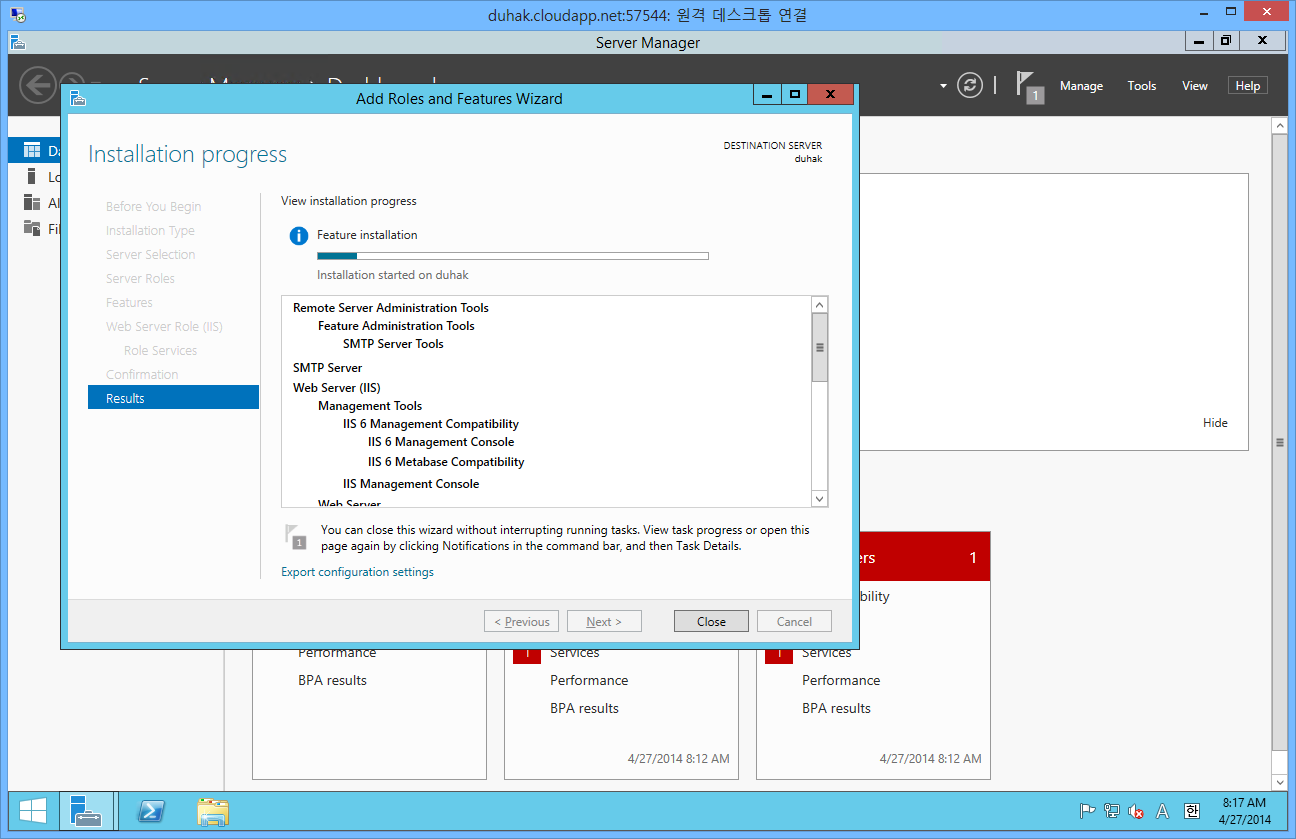The height and width of the screenshot is (839, 1296).
Task: Click the input mode A tray icon
Action: pos(1162,811)
